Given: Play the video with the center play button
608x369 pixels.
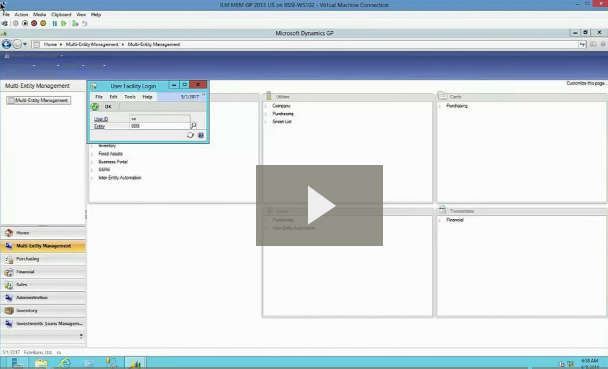Looking at the screenshot, I should (x=319, y=205).
